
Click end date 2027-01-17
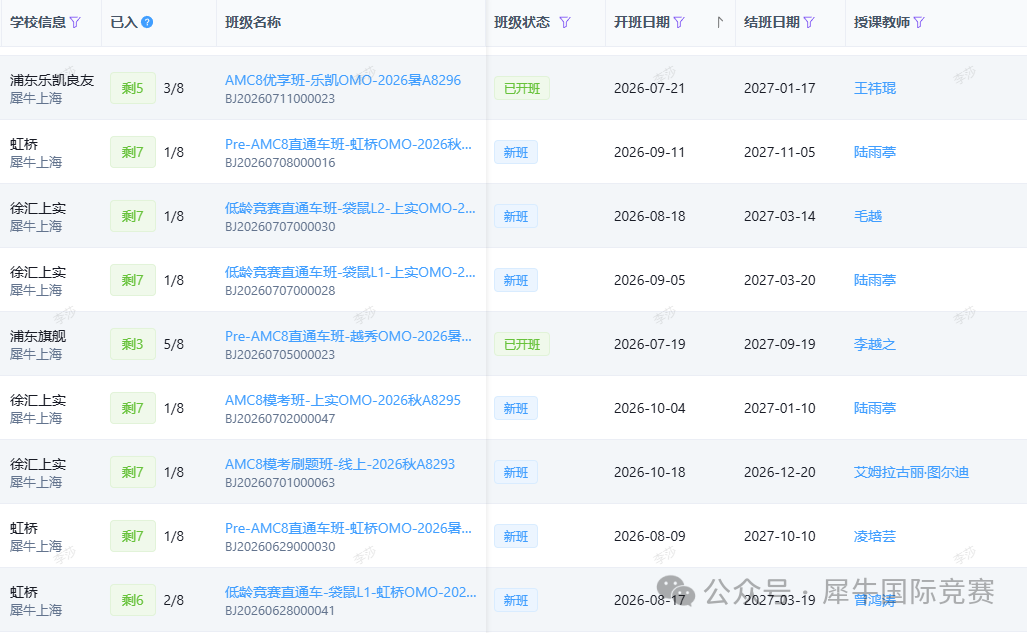(779, 88)
